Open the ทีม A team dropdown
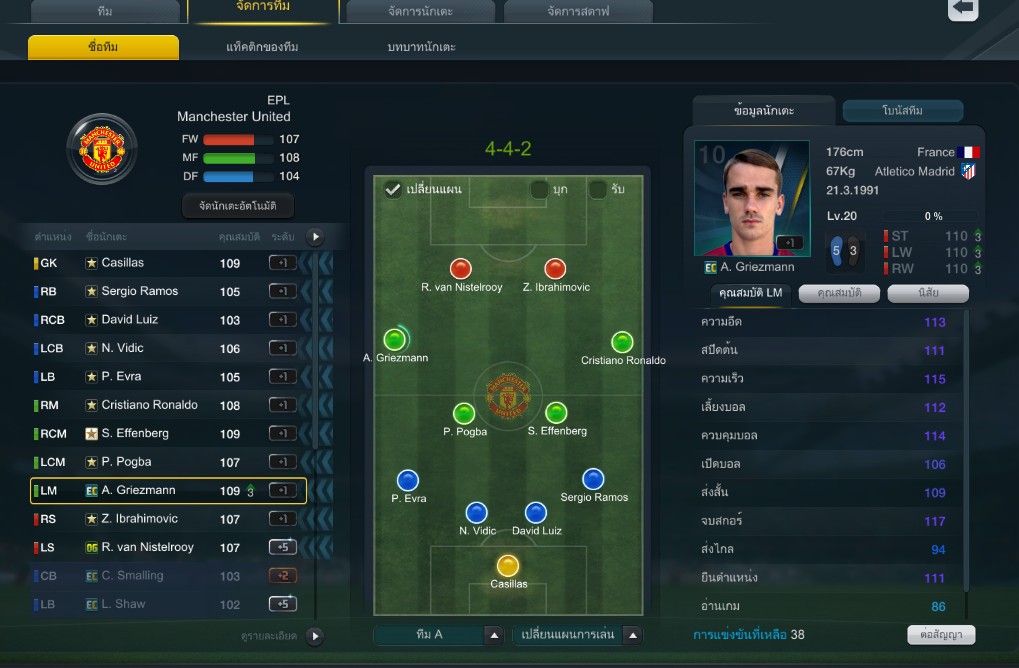Image resolution: width=1019 pixels, height=668 pixels. click(x=439, y=635)
